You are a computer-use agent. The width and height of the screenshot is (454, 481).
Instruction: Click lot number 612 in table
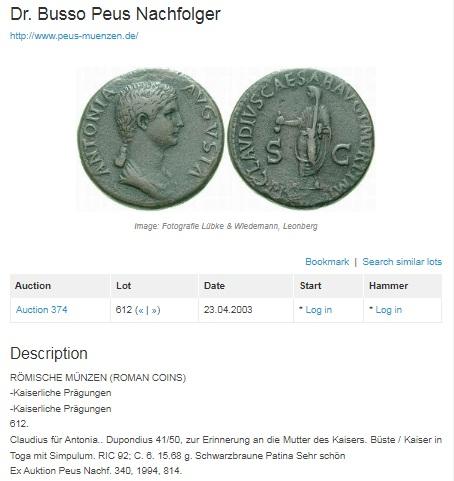click(x=124, y=310)
